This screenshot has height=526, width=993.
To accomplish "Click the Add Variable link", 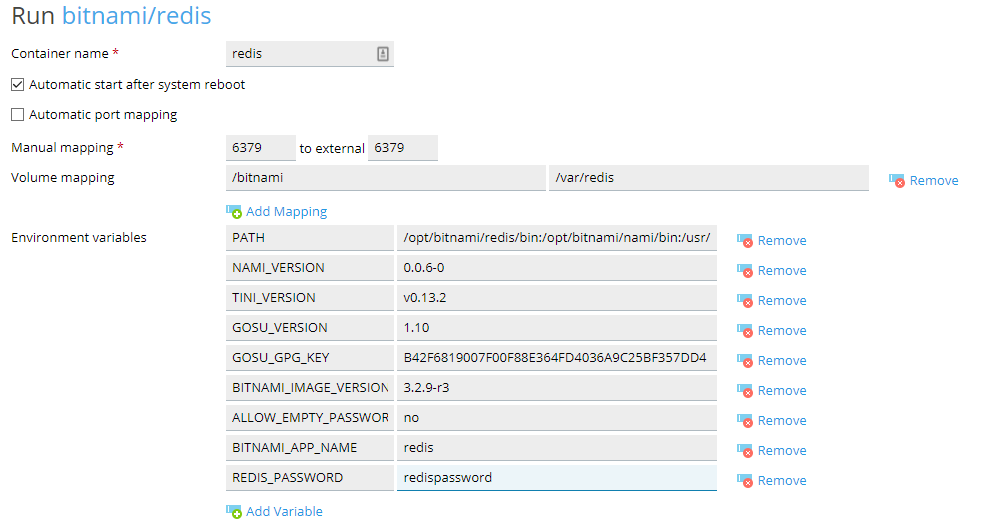I will [x=284, y=511].
